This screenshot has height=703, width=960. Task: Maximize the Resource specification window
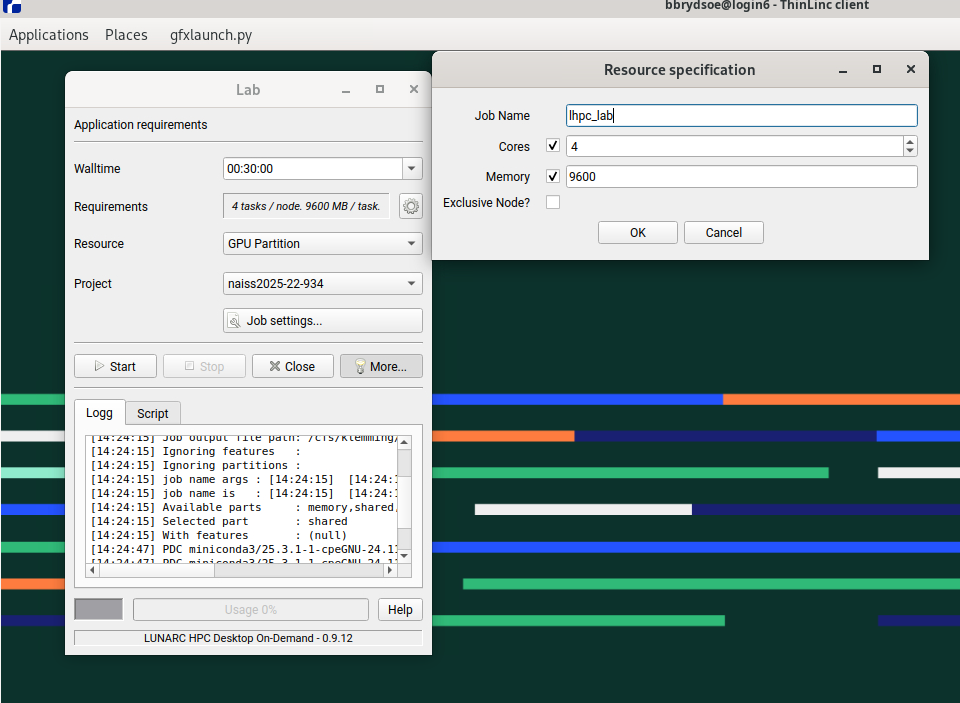point(877,70)
